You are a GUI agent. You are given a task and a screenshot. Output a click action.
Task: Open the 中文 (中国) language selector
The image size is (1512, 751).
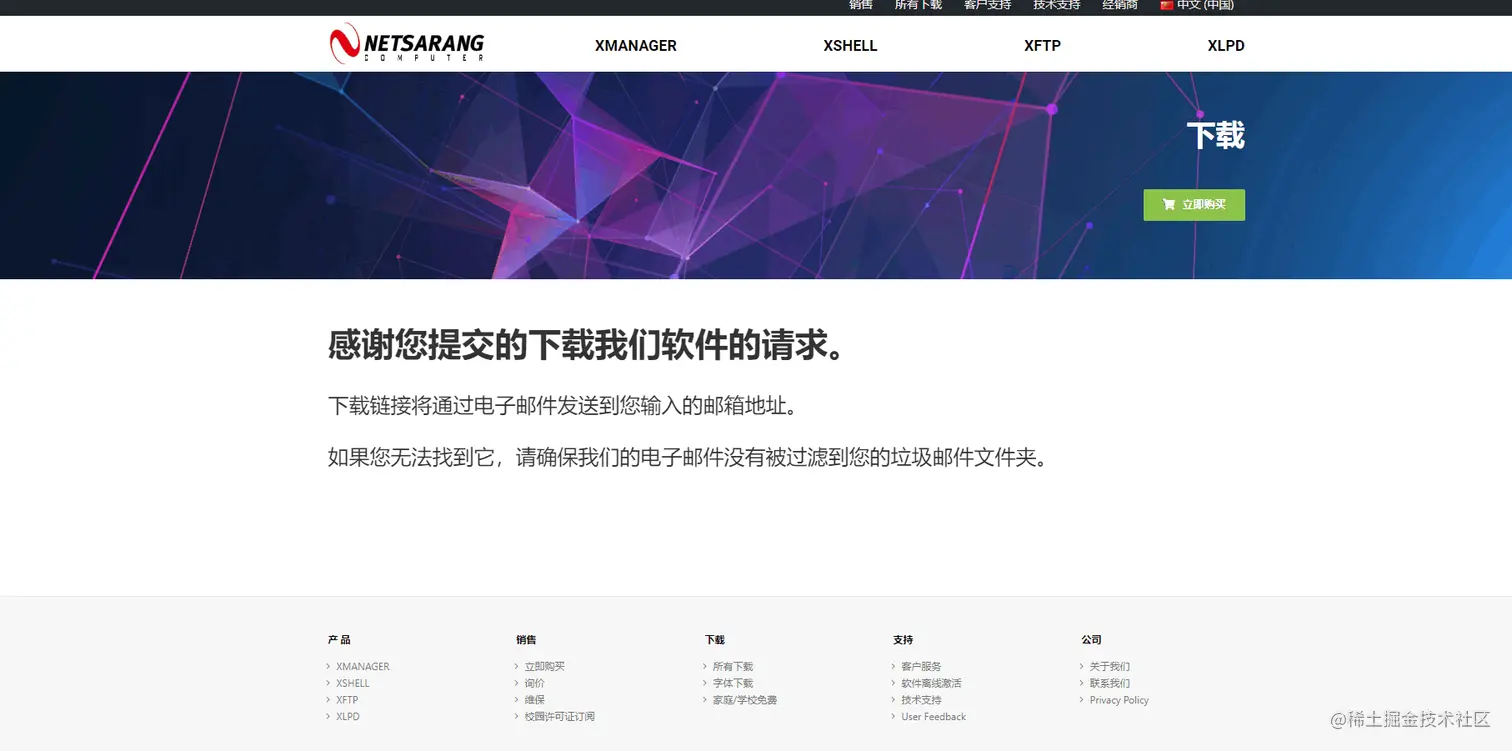(x=1203, y=5)
